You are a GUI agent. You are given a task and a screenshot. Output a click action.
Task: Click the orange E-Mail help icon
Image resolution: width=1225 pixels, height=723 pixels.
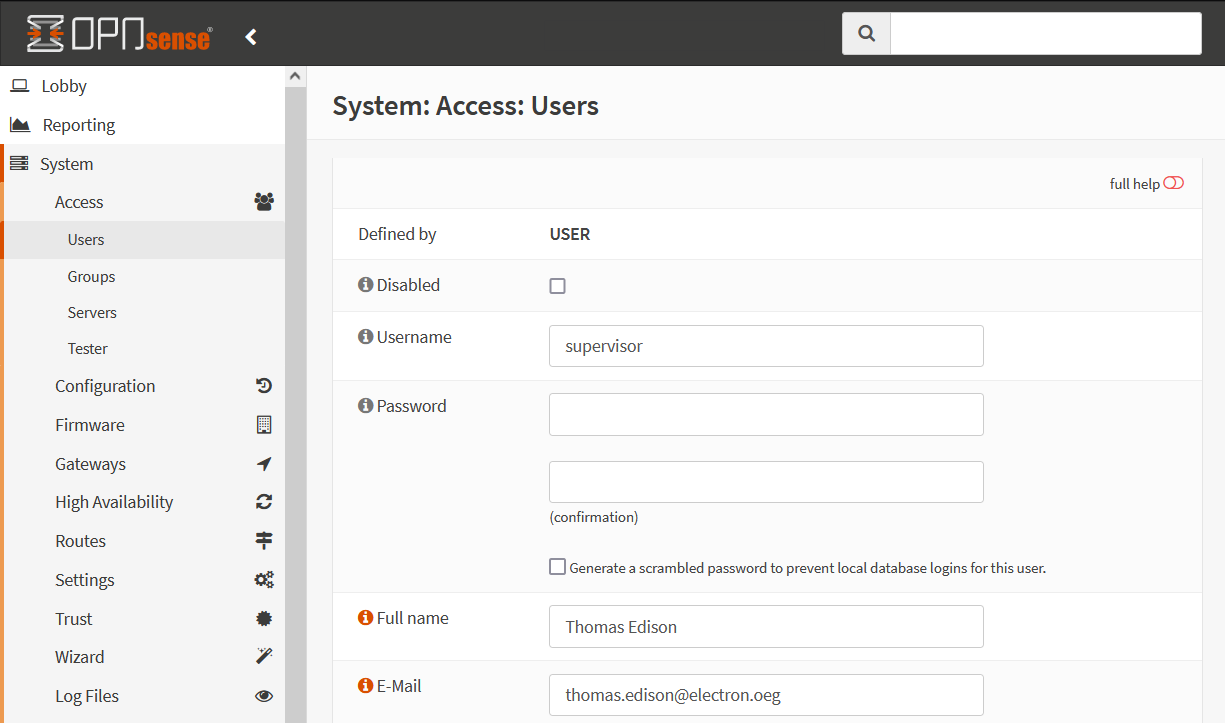tap(365, 686)
